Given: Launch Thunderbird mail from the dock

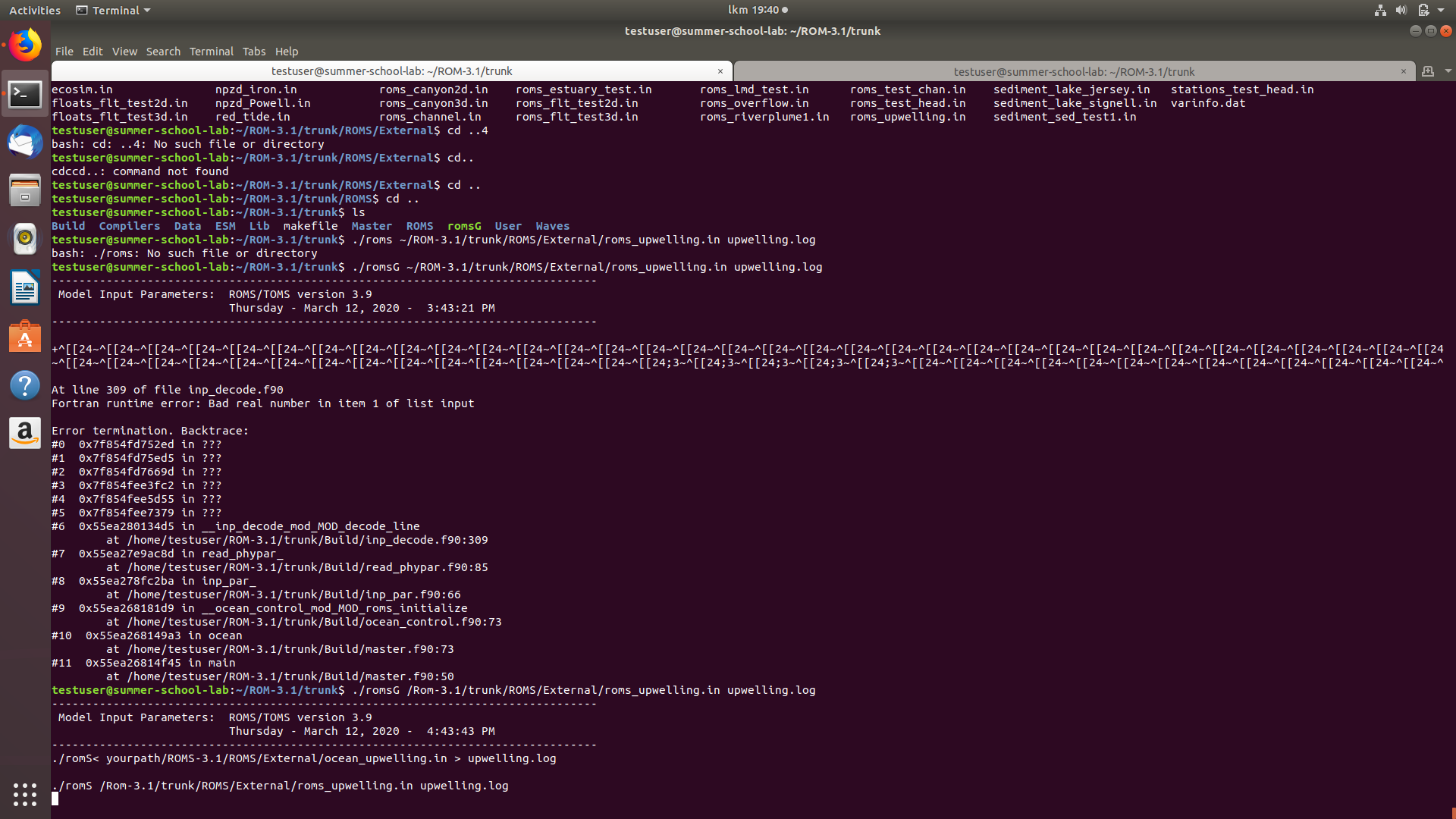Looking at the screenshot, I should [25, 142].
